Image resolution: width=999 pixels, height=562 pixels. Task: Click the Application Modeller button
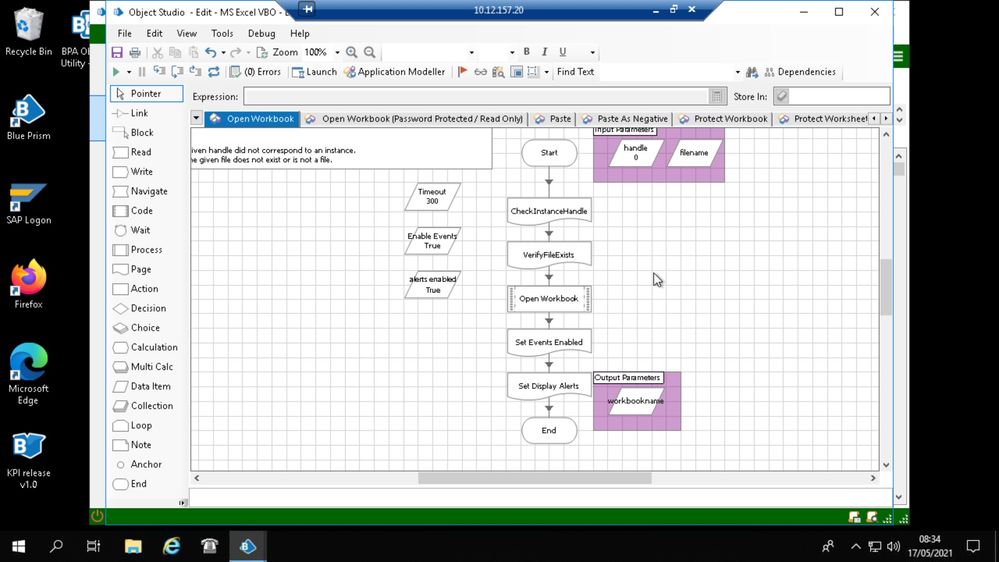click(395, 72)
